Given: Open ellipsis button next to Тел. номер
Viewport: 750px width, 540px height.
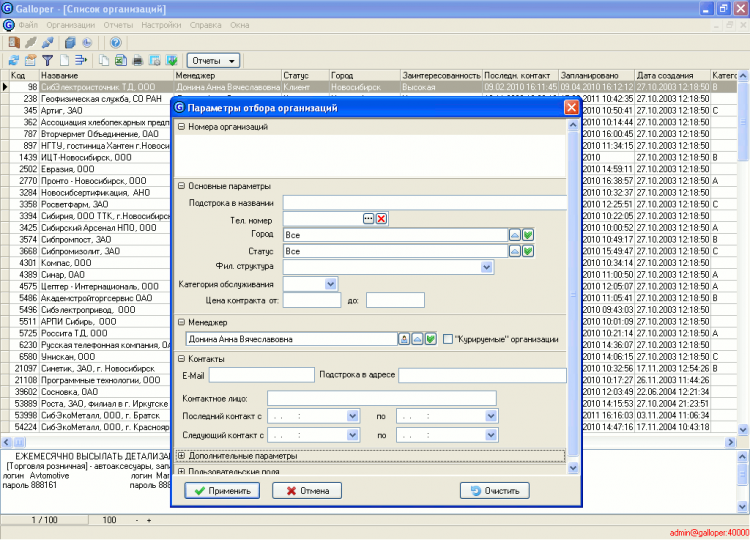Looking at the screenshot, I should point(367,219).
